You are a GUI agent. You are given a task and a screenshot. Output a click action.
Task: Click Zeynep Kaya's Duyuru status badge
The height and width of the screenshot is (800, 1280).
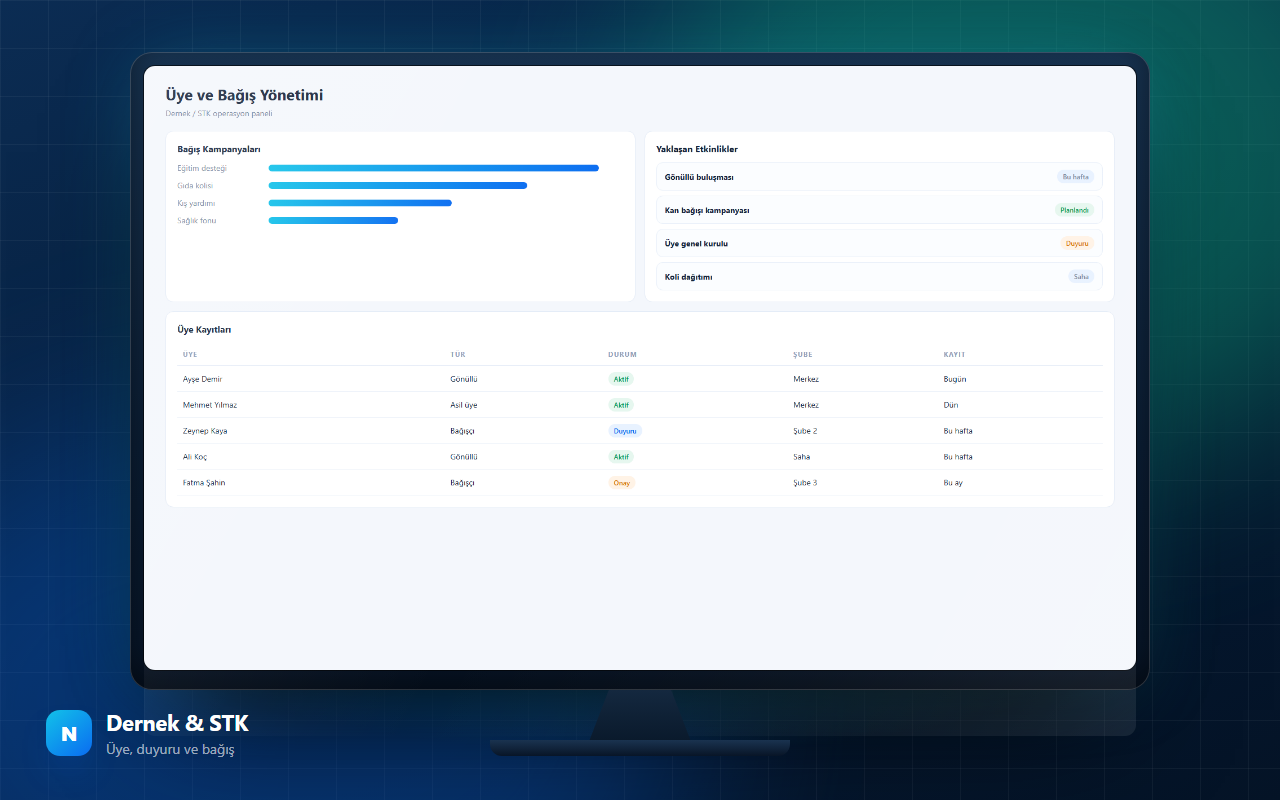625,431
